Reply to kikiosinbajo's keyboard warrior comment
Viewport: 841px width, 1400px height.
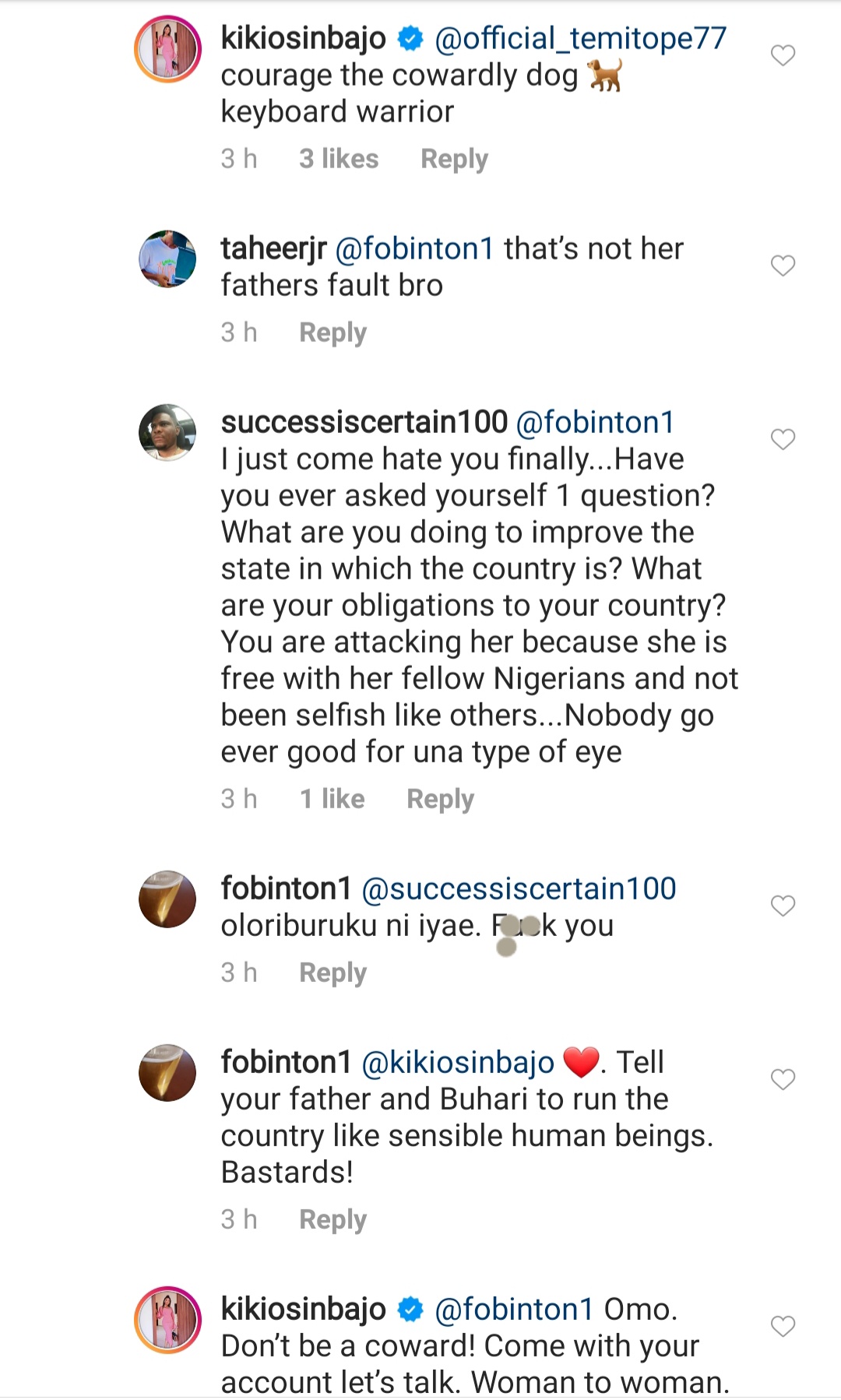[454, 159]
